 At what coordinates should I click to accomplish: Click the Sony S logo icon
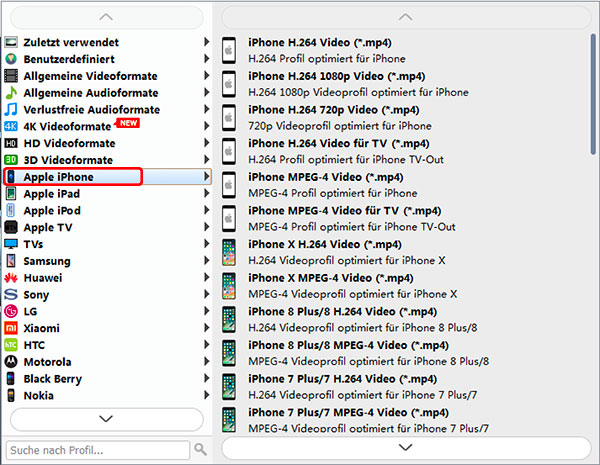[x=11, y=295]
